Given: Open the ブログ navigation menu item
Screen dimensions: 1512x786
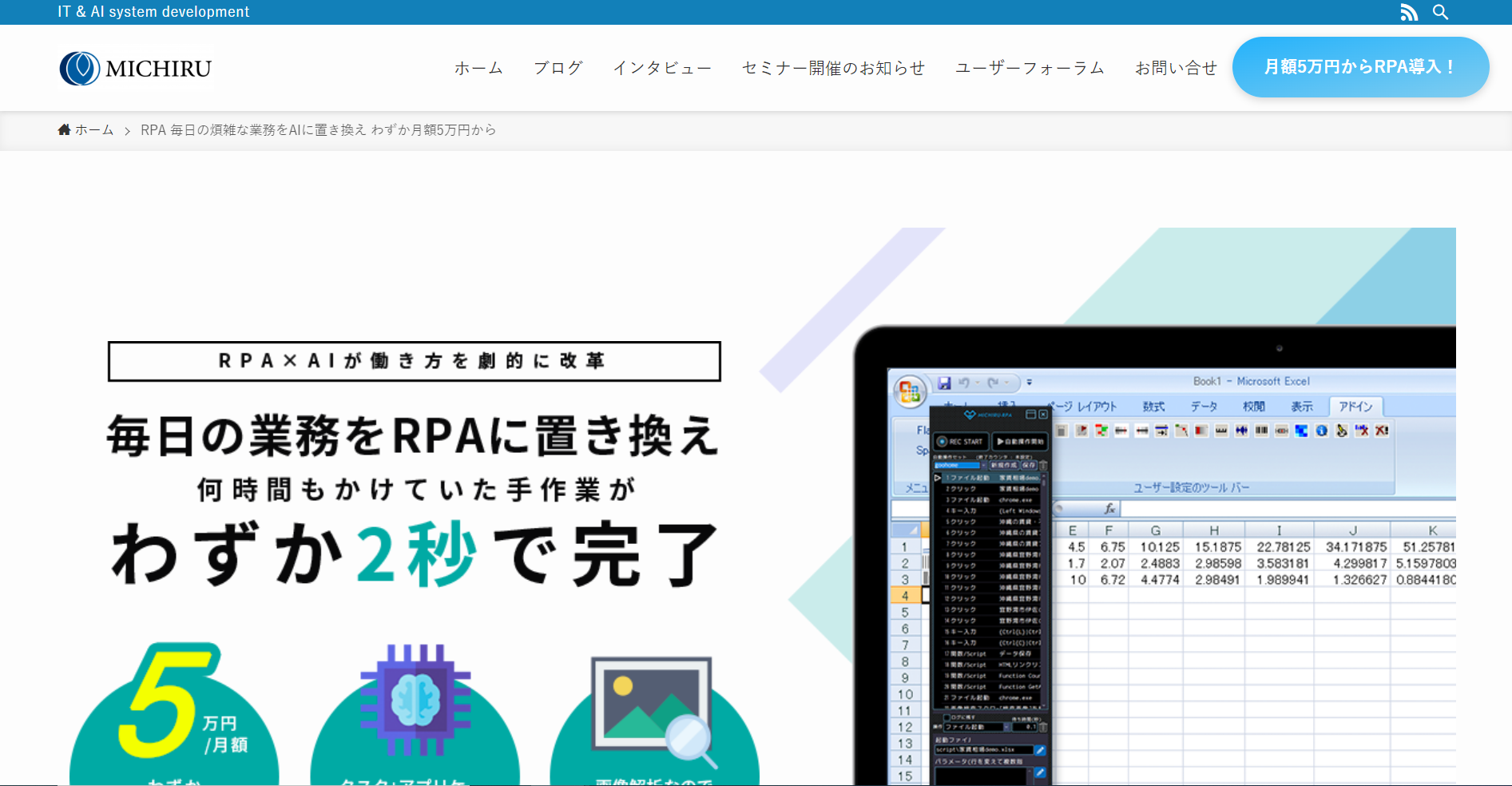Looking at the screenshot, I should click(x=558, y=68).
